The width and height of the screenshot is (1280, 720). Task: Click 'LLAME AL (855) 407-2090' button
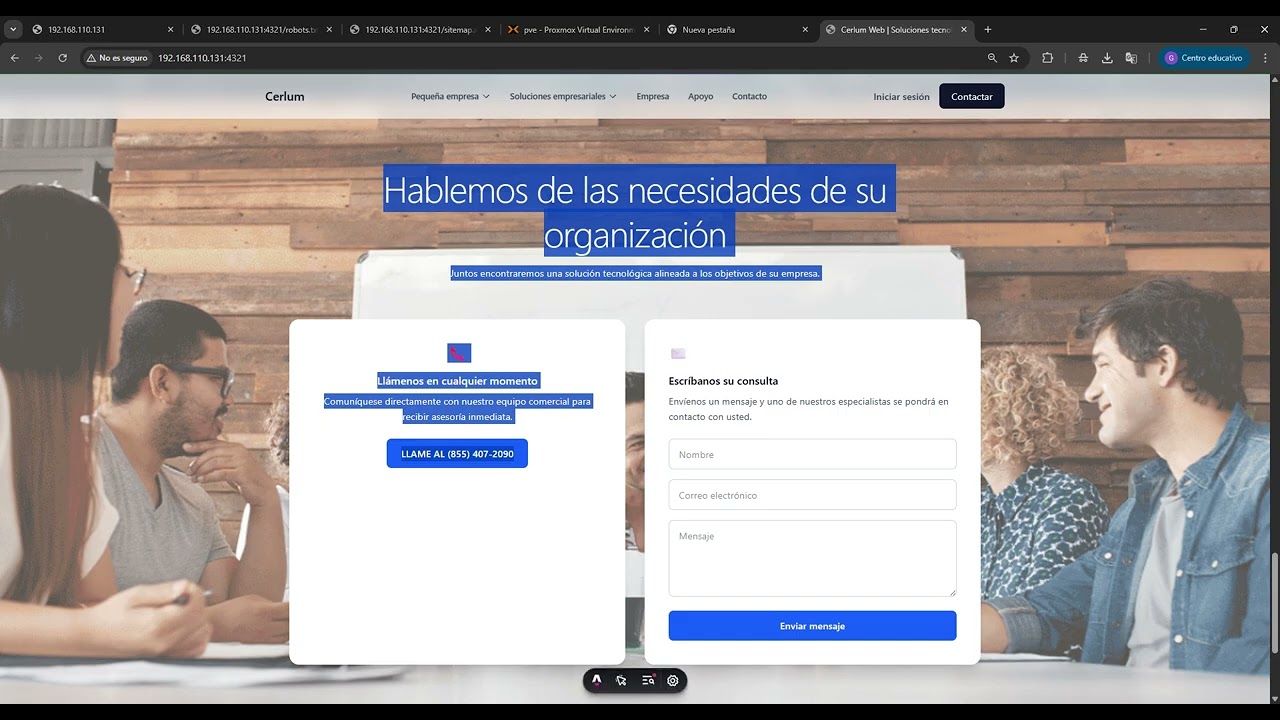point(457,453)
